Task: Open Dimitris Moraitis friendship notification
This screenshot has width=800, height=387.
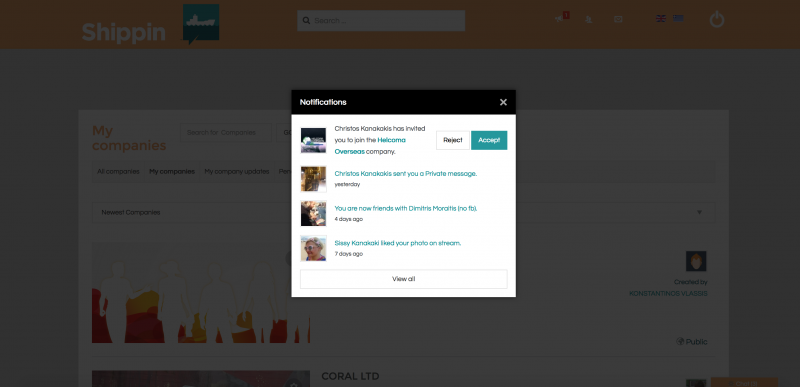Action: point(406,208)
